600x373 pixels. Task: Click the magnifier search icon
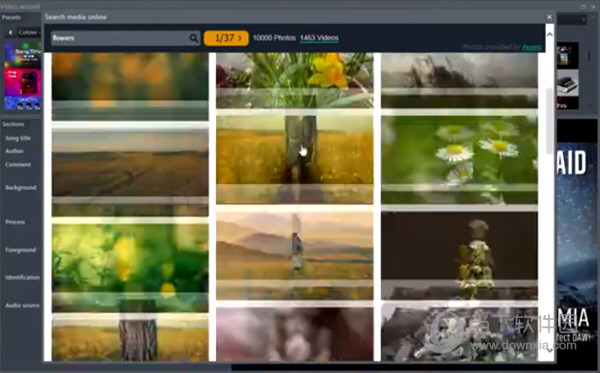click(x=194, y=38)
